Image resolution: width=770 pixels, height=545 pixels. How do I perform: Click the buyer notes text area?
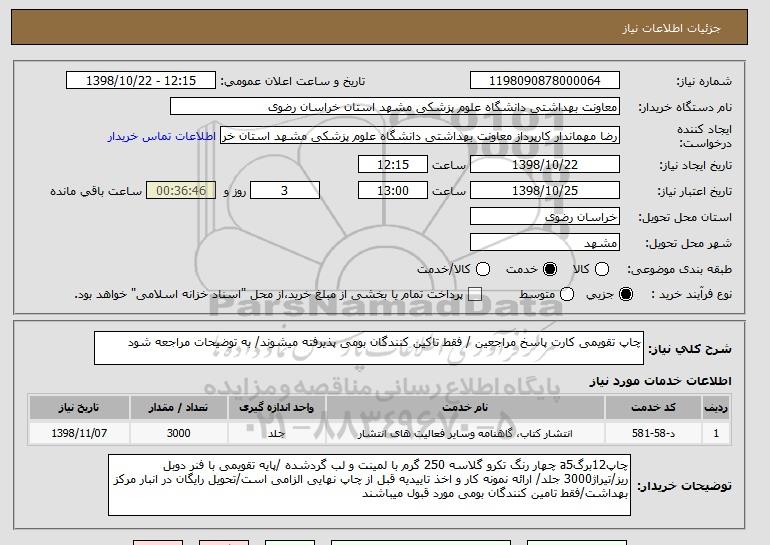[369, 485]
